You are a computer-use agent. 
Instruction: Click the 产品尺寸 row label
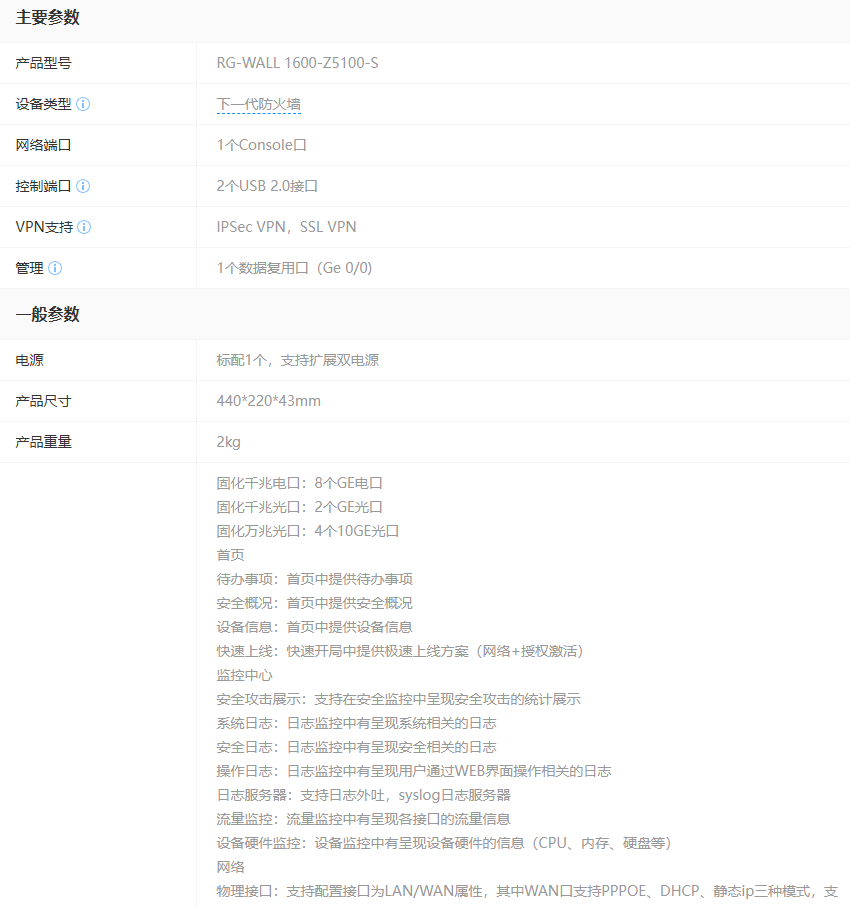[x=43, y=401]
